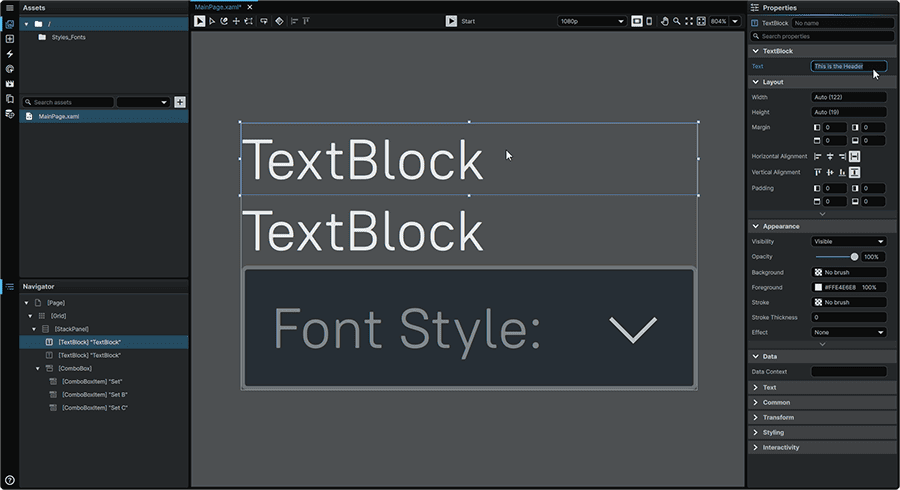900x490 pixels.
Task: Click the center view frame icon
Action: (x=701, y=21)
